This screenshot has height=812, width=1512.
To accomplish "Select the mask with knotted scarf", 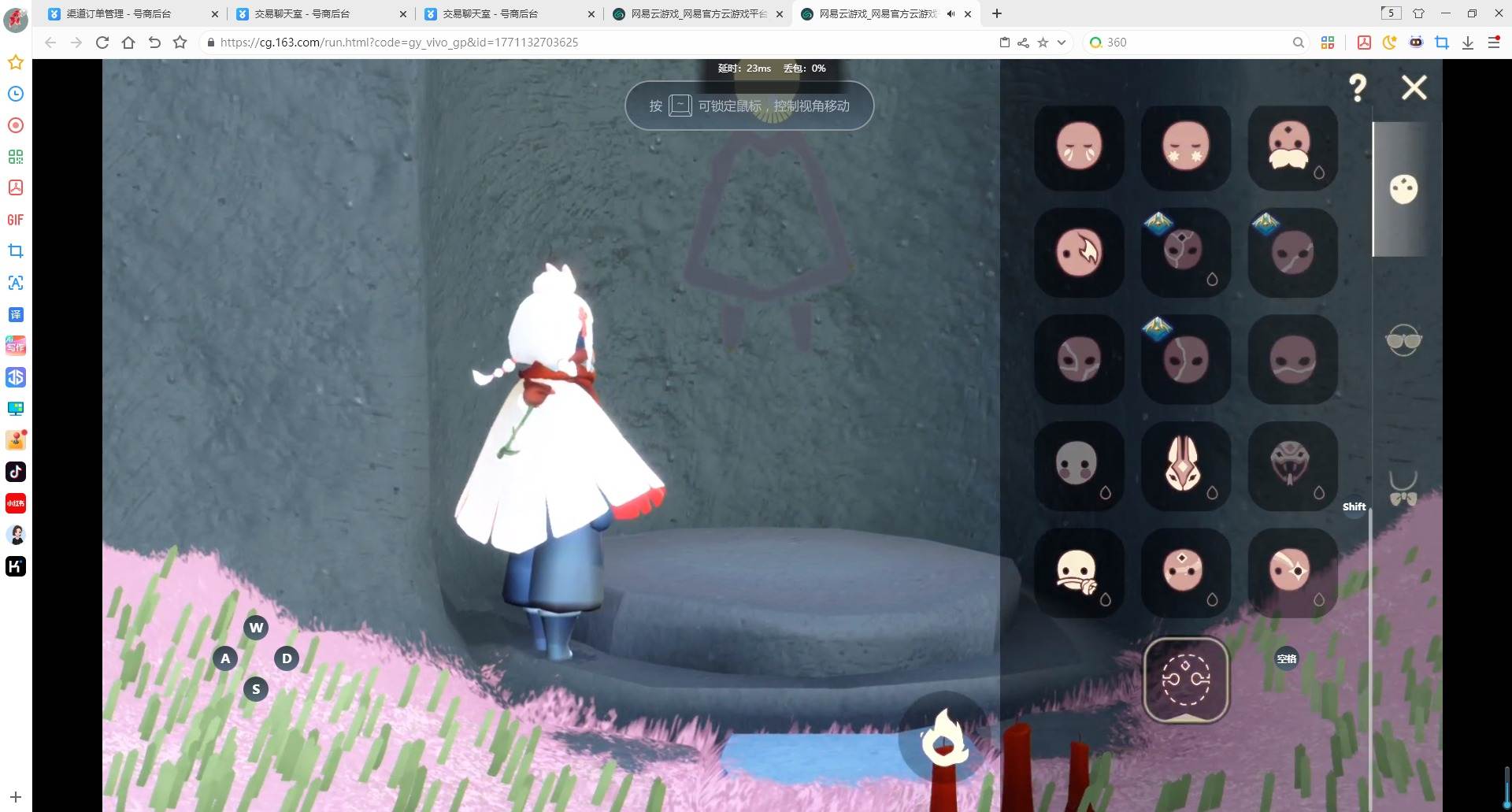I will point(1079,573).
